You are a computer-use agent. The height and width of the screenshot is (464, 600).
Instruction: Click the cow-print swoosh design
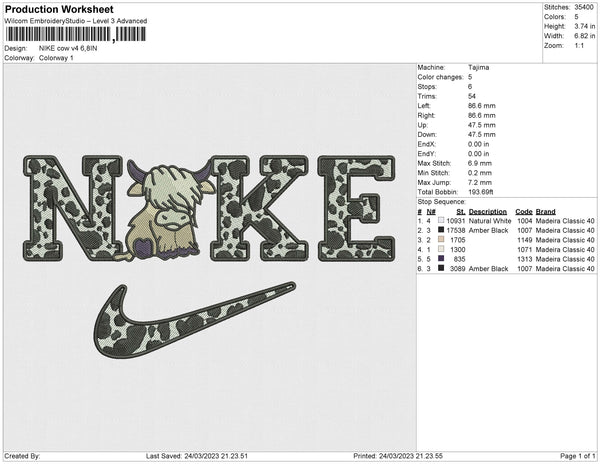coord(194,321)
